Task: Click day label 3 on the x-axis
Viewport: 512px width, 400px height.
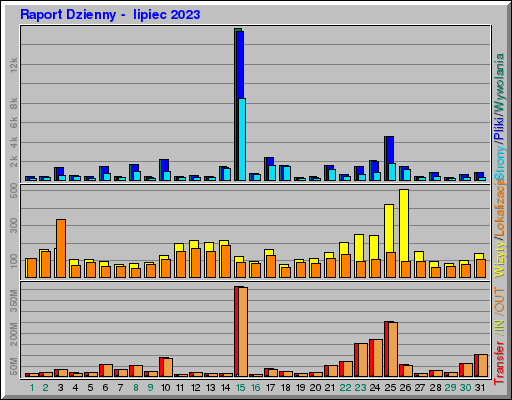Action: tap(60, 388)
